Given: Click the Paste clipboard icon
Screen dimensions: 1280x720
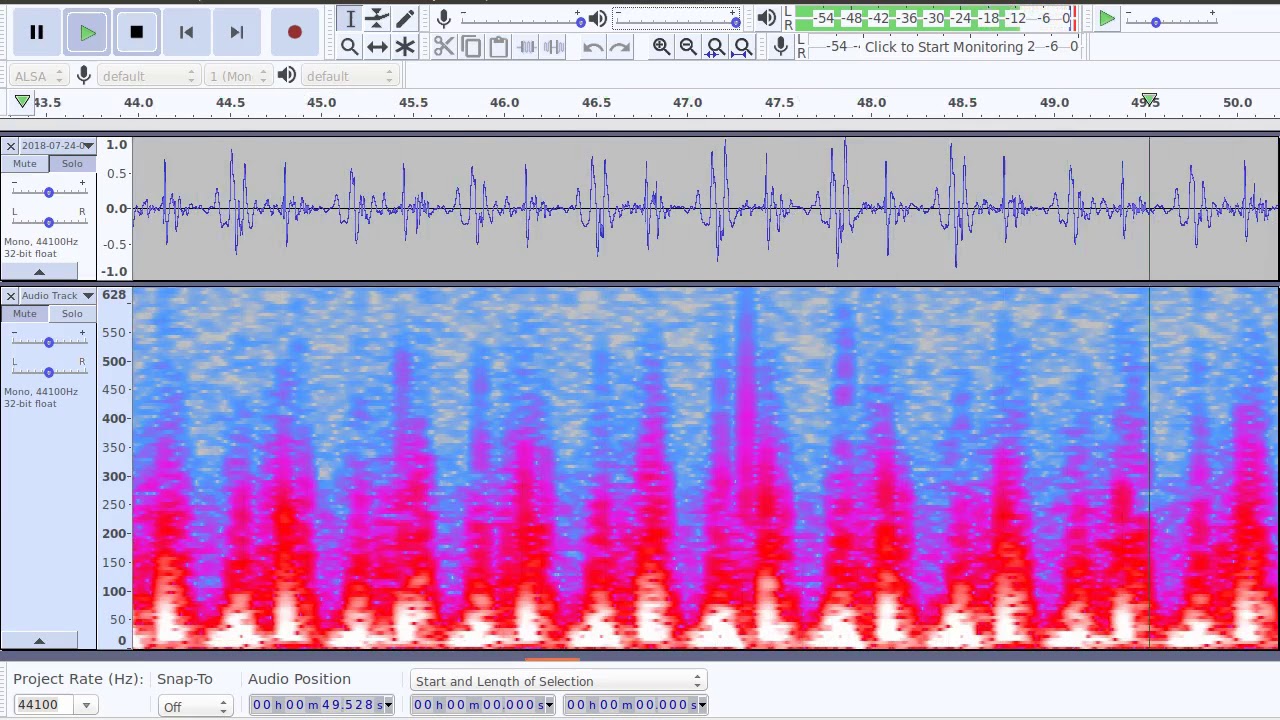Looking at the screenshot, I should (x=498, y=46).
